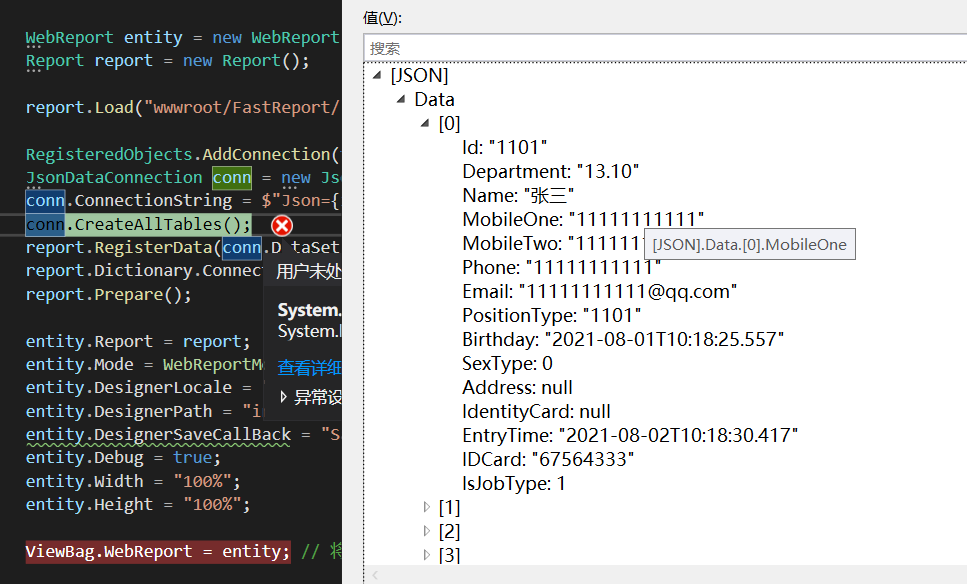The height and width of the screenshot is (584, 967).
Task: Expand array element [1]
Action: (427, 507)
